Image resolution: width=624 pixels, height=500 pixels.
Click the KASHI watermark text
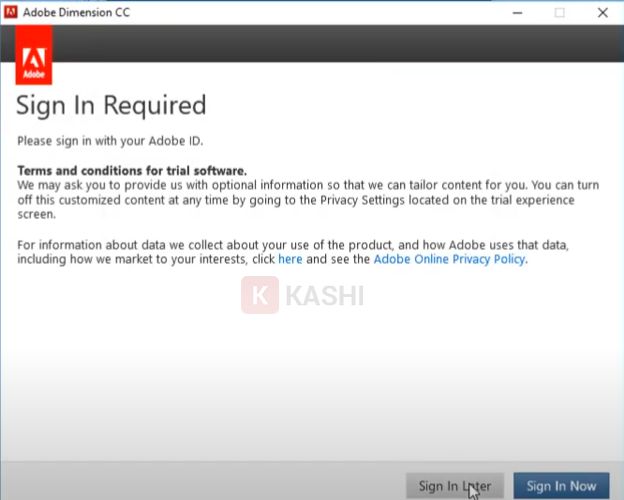(325, 296)
